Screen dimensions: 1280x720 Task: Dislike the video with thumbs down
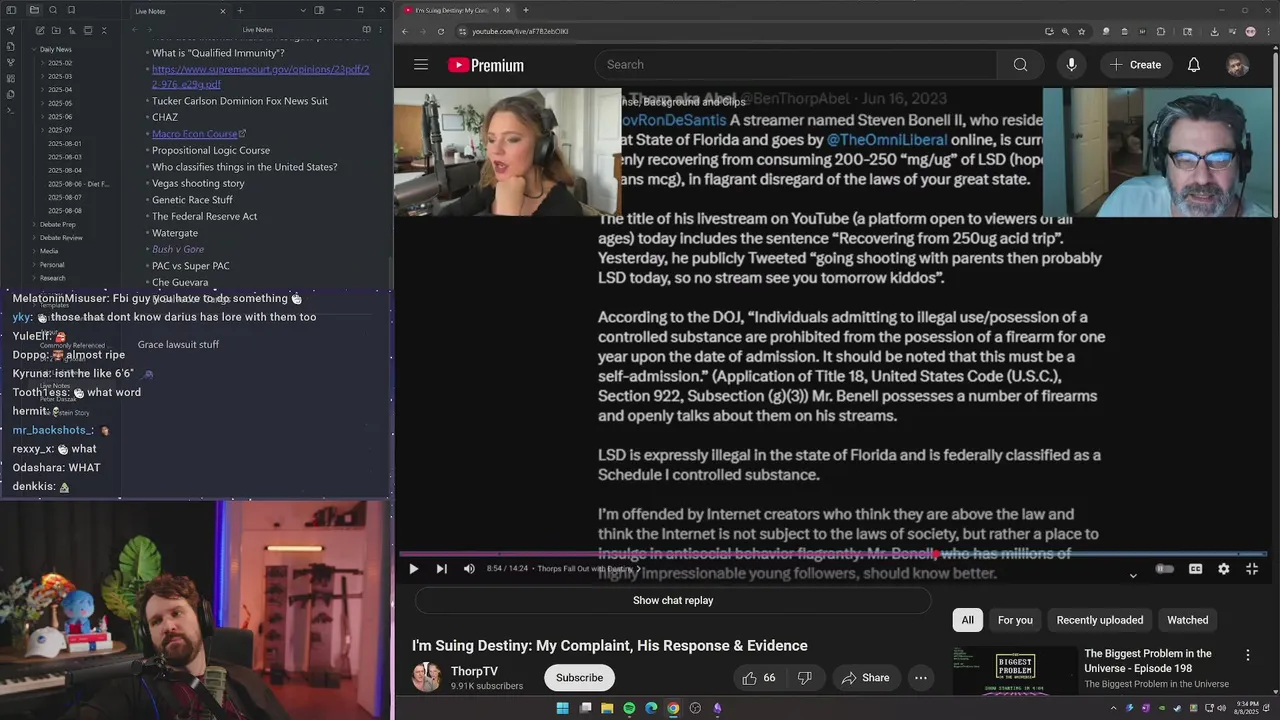[x=804, y=678]
